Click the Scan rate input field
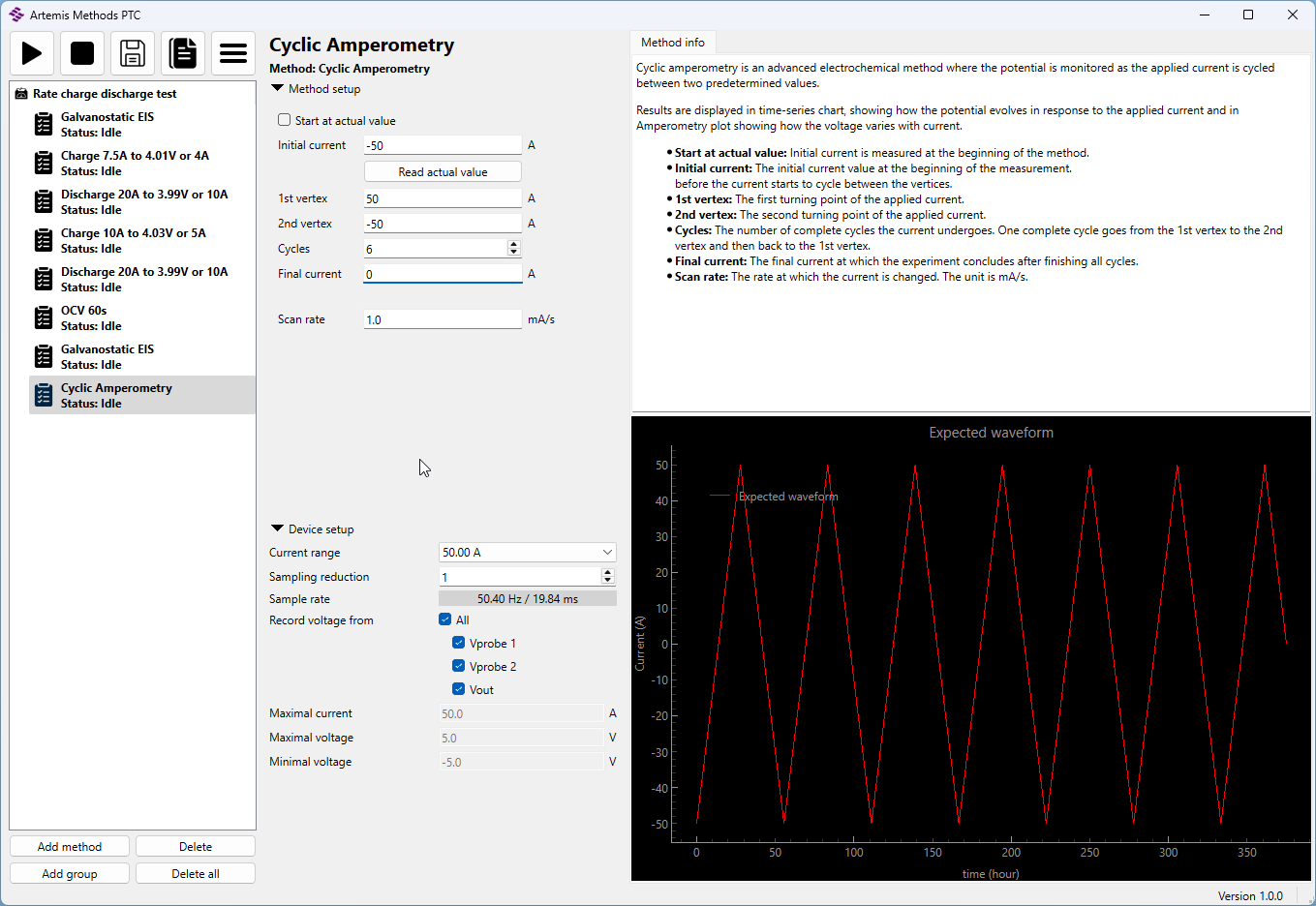Image resolution: width=1316 pixels, height=906 pixels. (443, 319)
